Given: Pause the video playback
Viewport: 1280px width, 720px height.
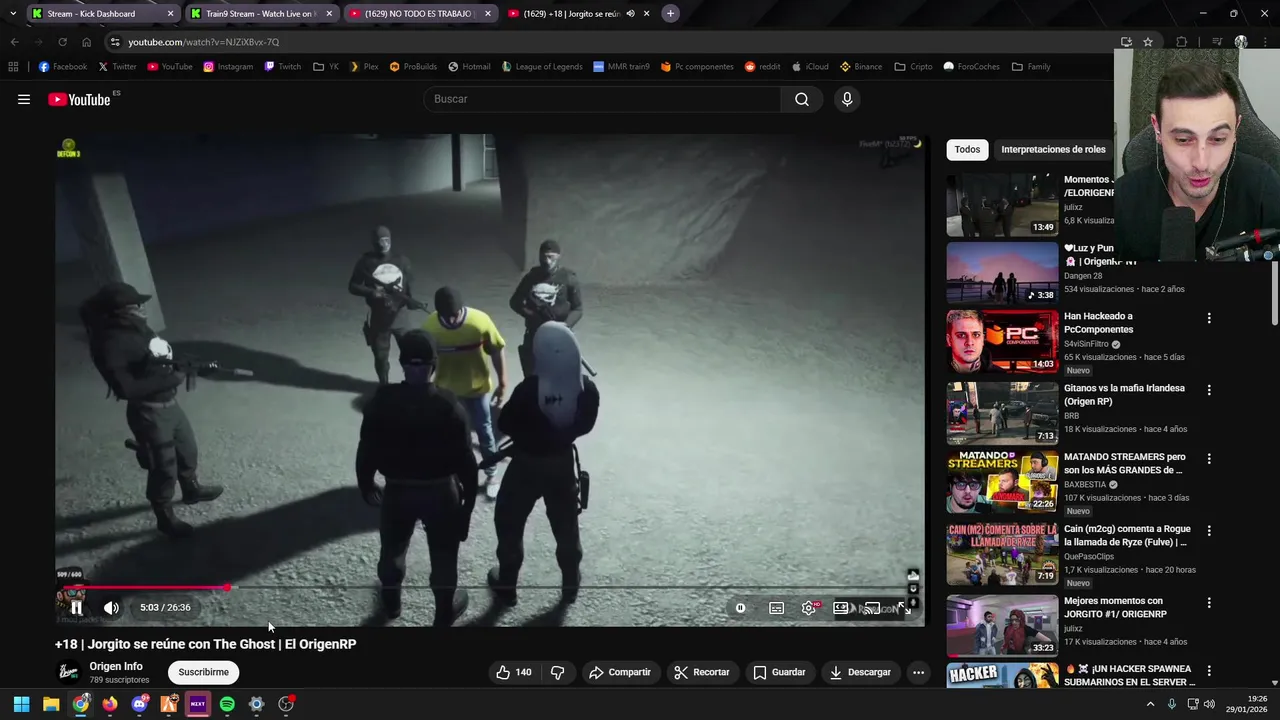Looking at the screenshot, I should (76, 607).
